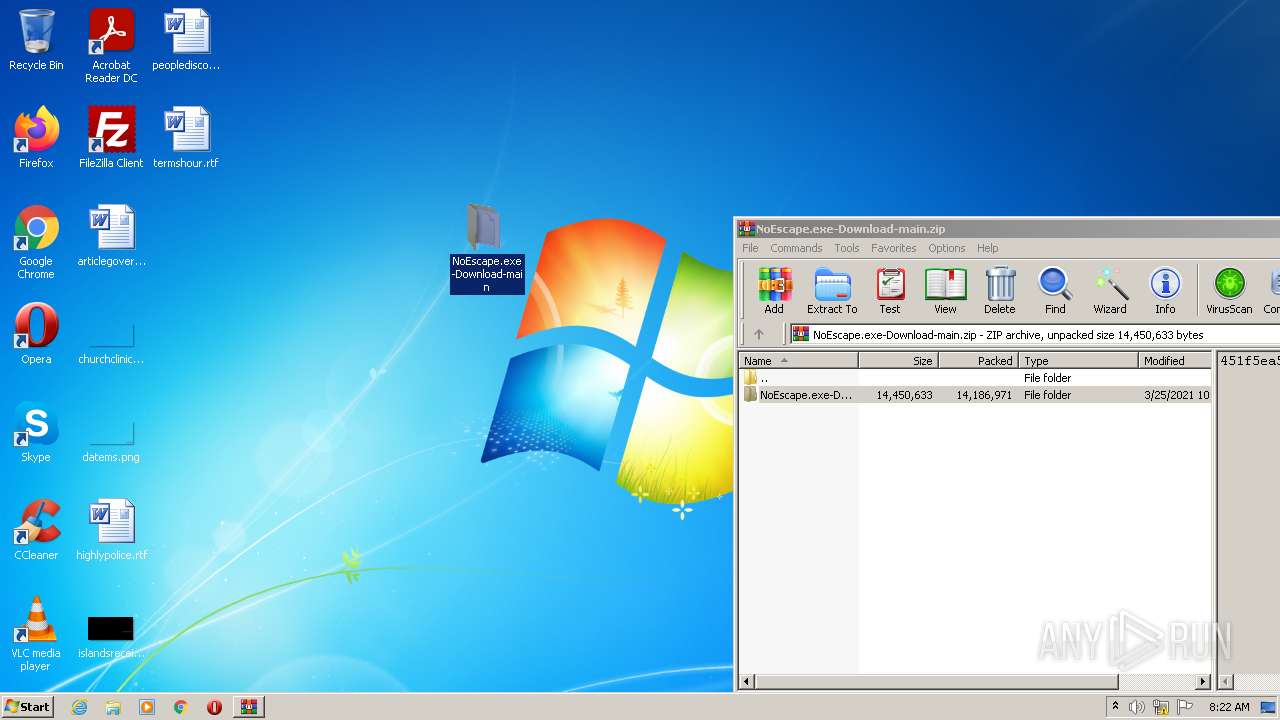
Task: Sort by the Packed column header
Action: [x=978, y=361]
